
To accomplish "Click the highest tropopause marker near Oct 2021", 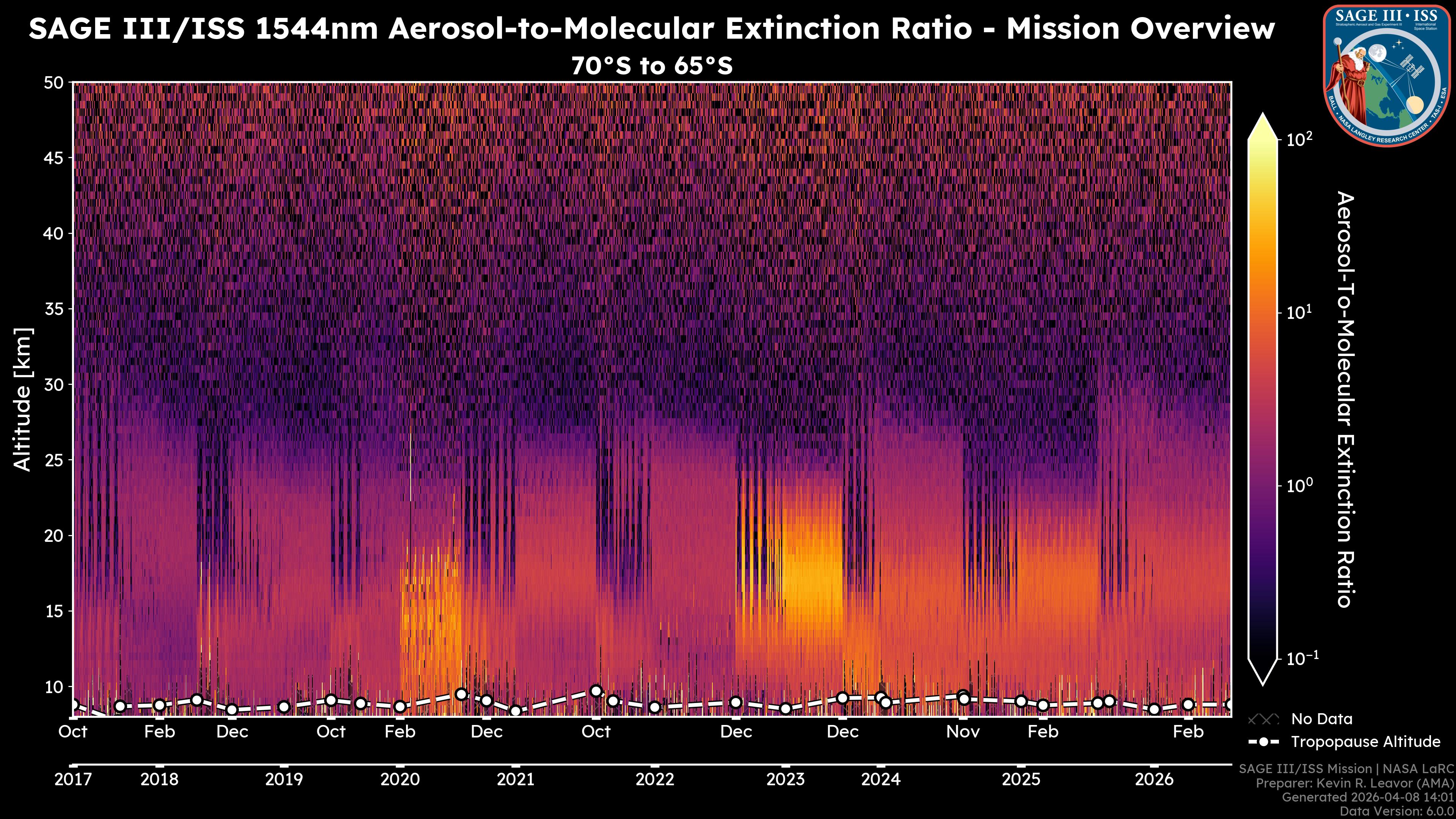I will tap(596, 691).
